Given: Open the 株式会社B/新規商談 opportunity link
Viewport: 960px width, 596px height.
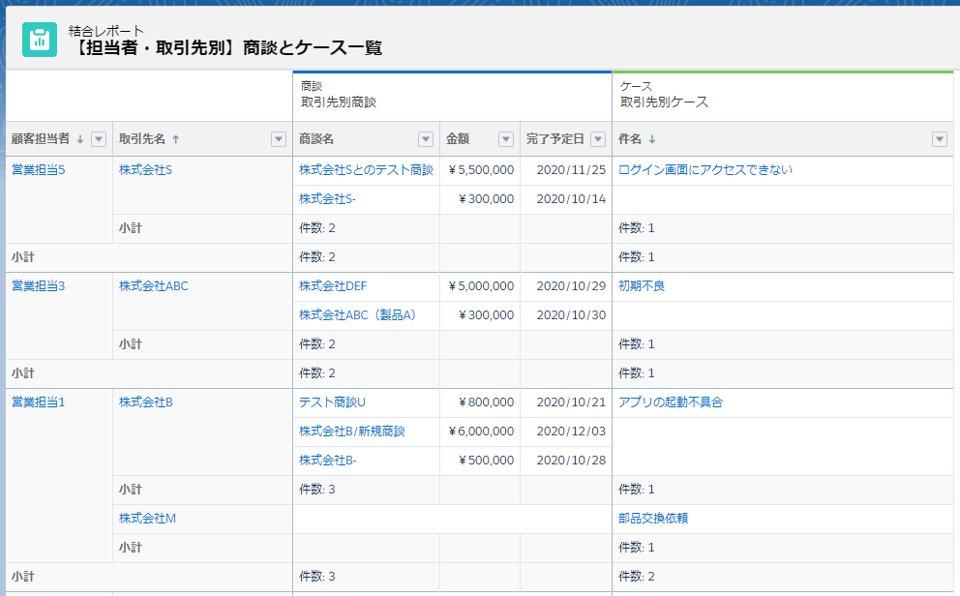Looking at the screenshot, I should coord(351,432).
